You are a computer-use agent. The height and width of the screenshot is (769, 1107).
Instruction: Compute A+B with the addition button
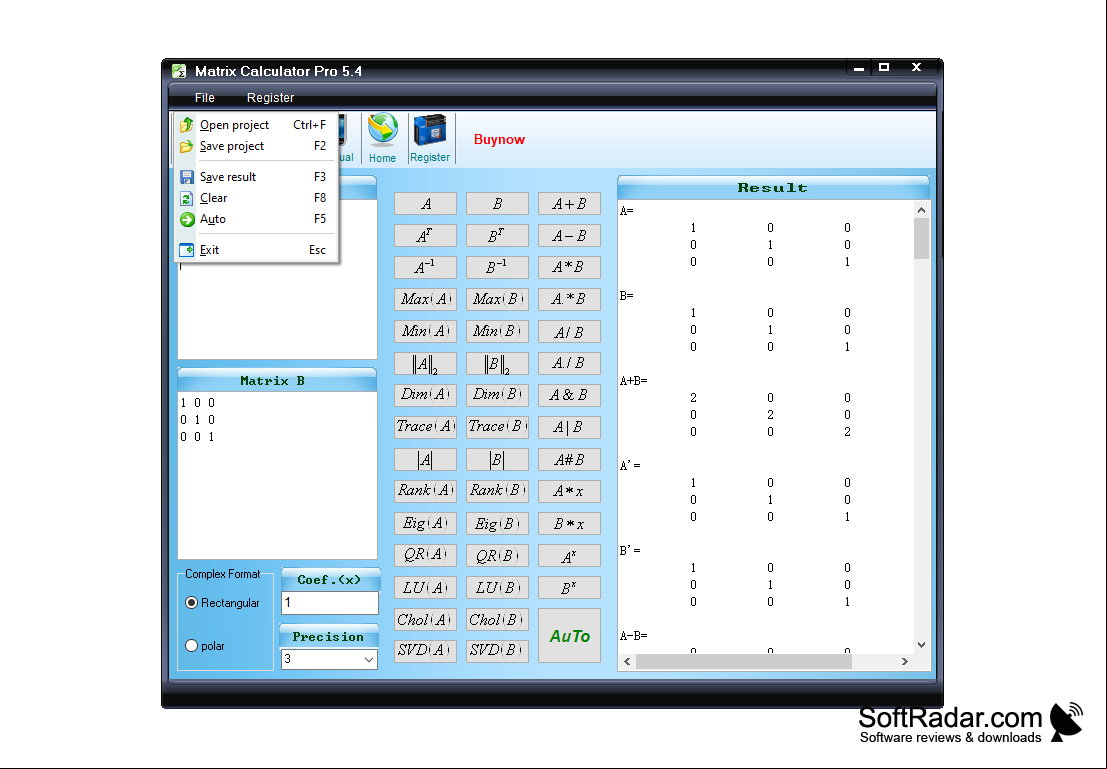[569, 203]
